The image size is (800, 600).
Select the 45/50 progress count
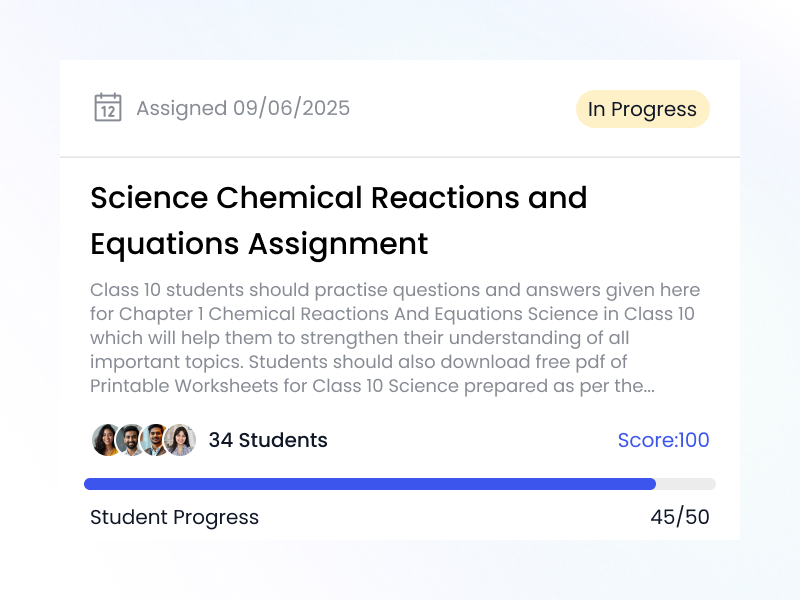click(x=680, y=517)
